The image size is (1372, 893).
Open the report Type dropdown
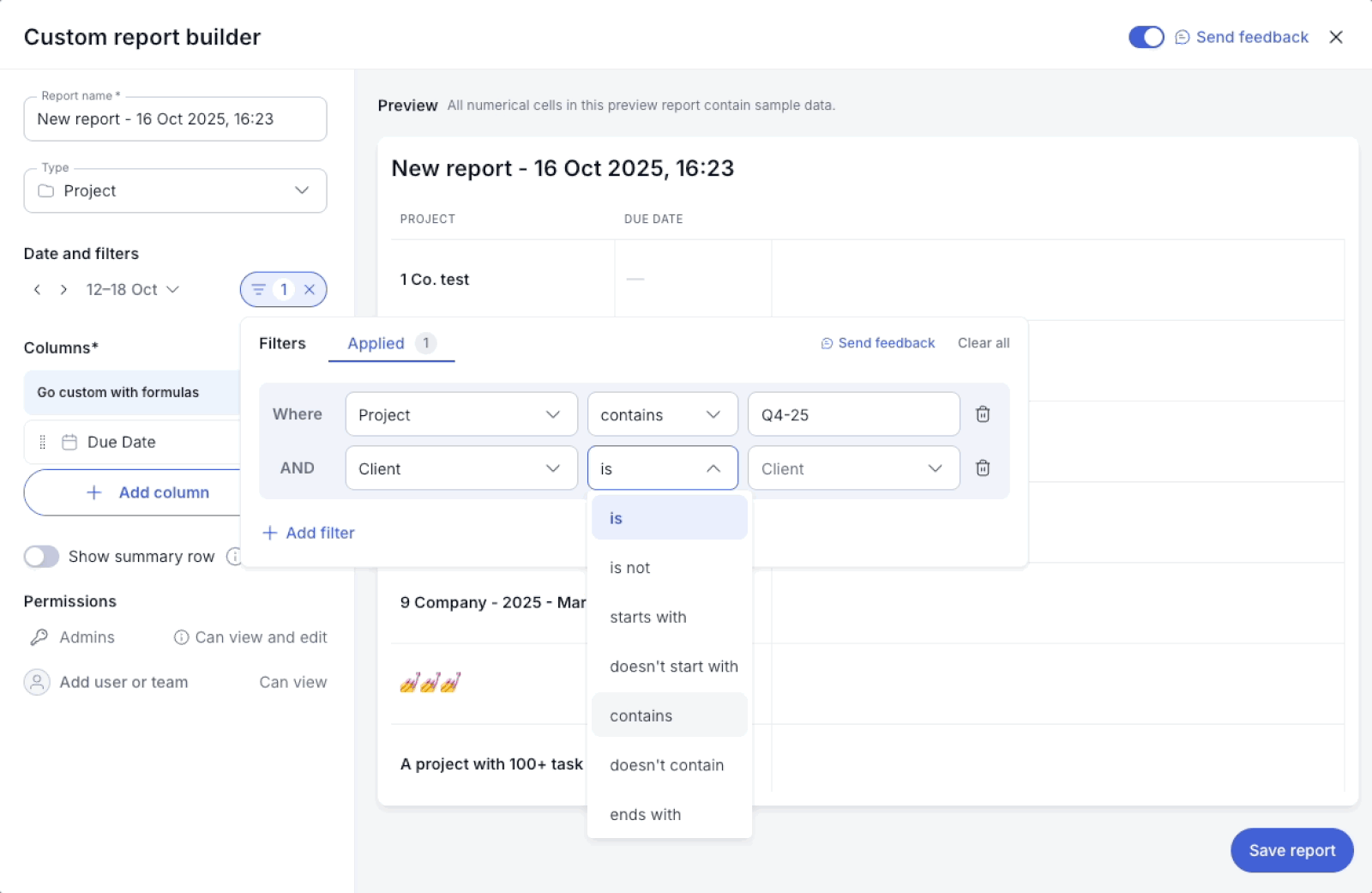click(x=175, y=190)
